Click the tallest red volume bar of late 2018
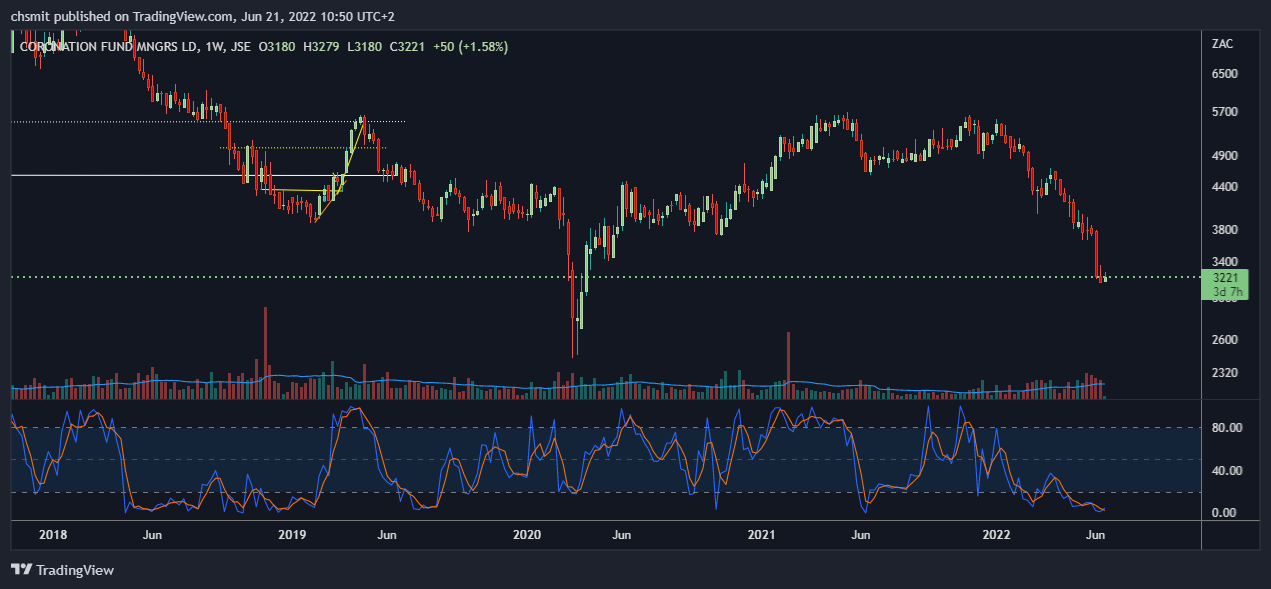The image size is (1271, 589). point(266,353)
